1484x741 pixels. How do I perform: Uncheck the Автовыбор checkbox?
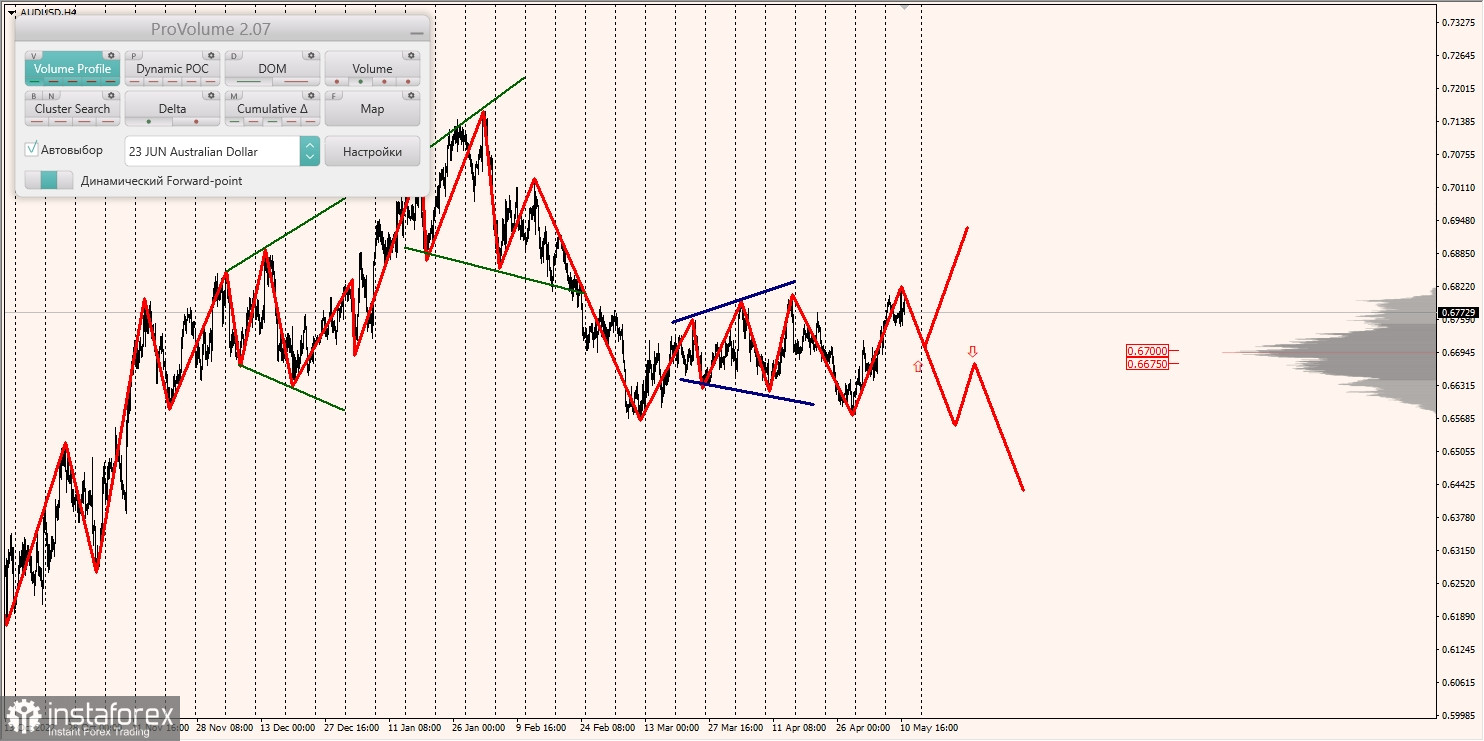click(x=32, y=149)
